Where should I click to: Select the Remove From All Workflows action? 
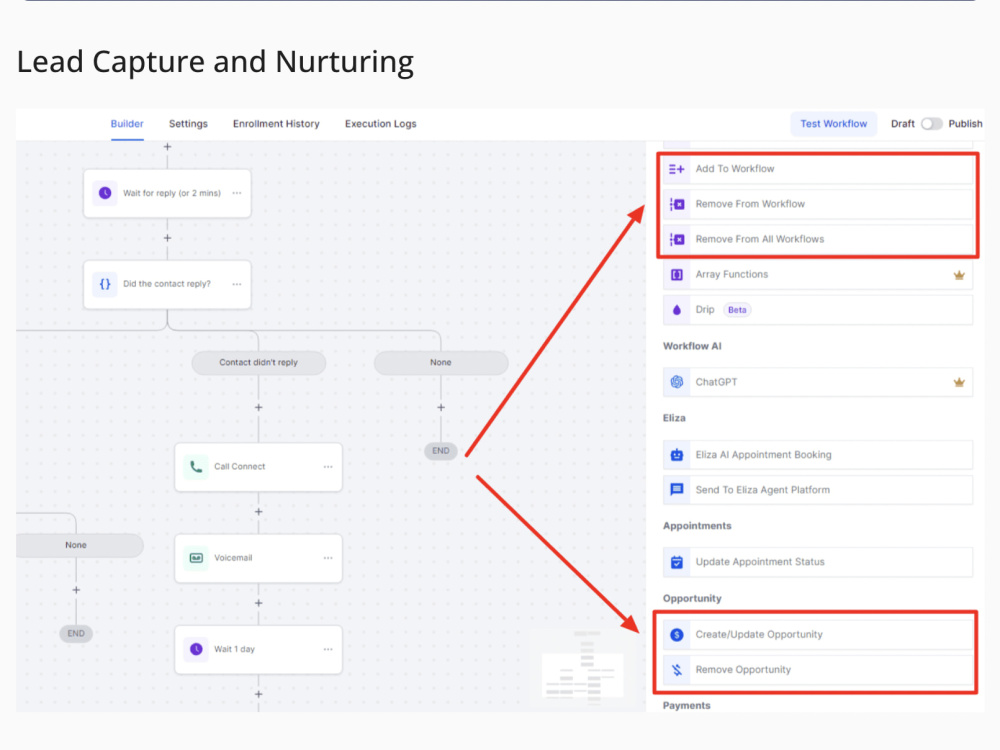pyautogui.click(x=818, y=239)
